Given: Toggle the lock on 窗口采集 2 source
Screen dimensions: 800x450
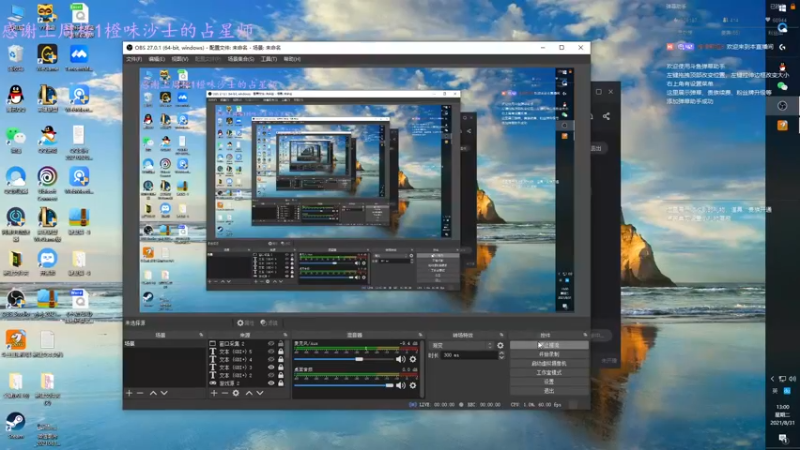Looking at the screenshot, I should click(281, 344).
